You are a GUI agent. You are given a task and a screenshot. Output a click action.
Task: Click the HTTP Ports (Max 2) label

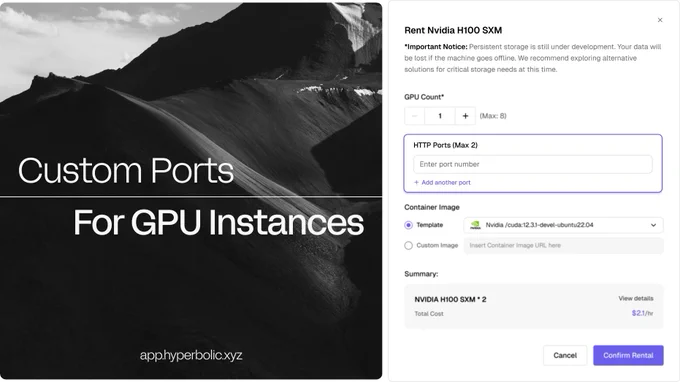point(445,145)
